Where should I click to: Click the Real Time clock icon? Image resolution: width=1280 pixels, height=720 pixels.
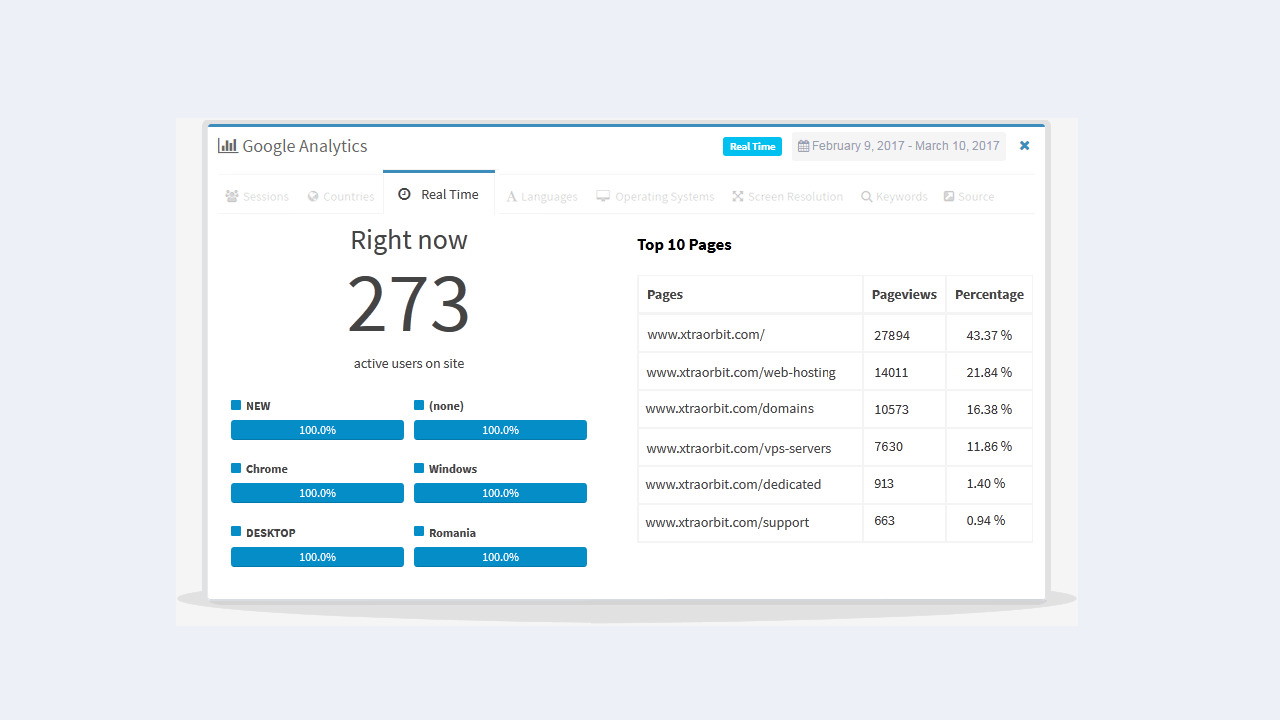click(404, 195)
